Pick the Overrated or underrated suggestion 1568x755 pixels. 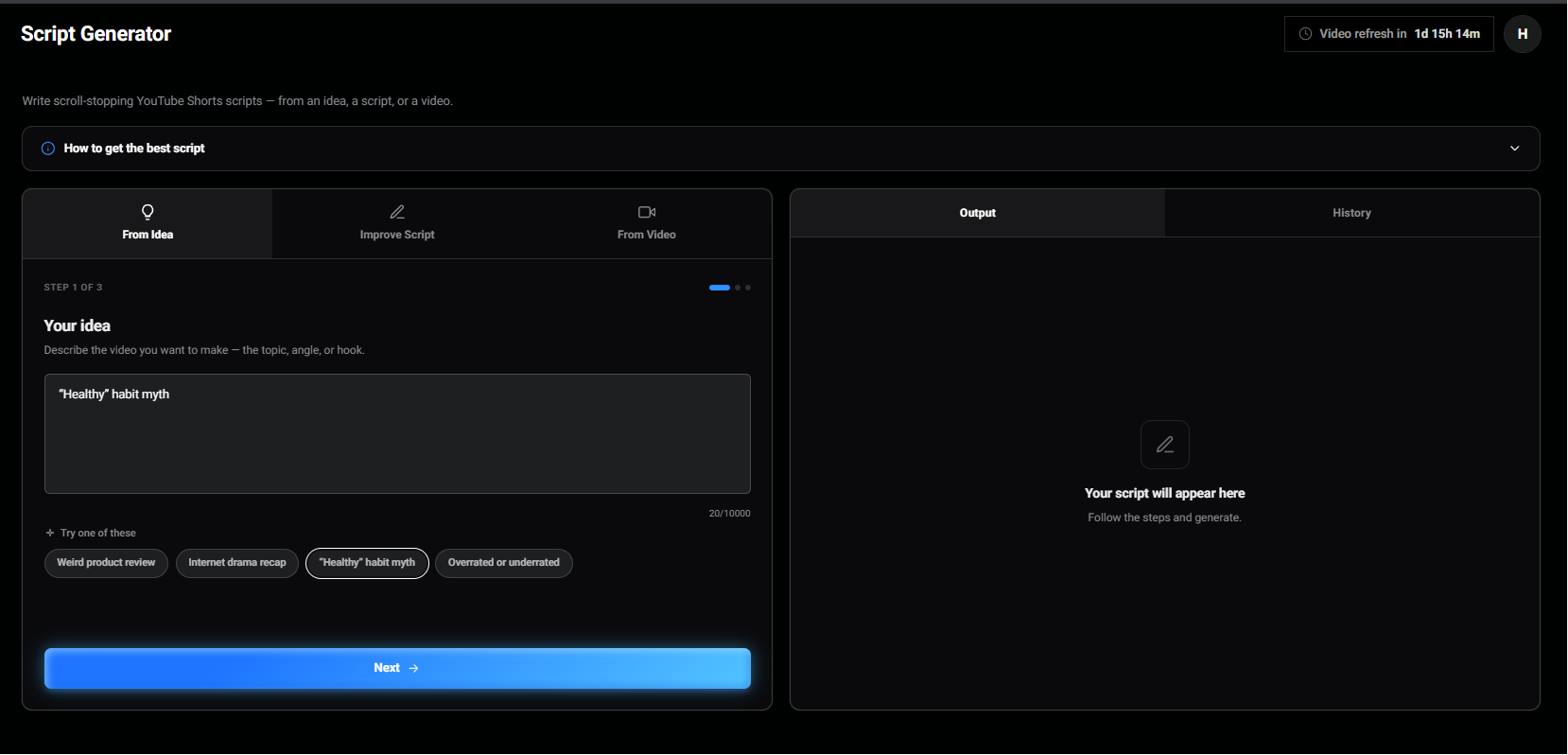tap(504, 563)
